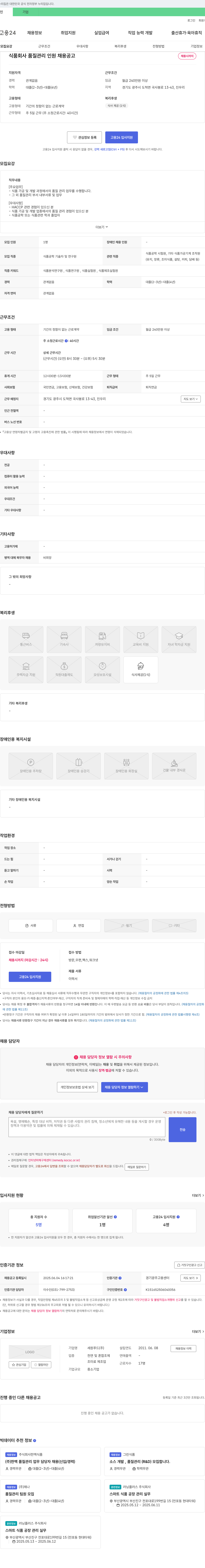This screenshot has width=205, height=1568.
Task: Open the 출산휴가·육아휴직 menu
Action: click(x=187, y=33)
